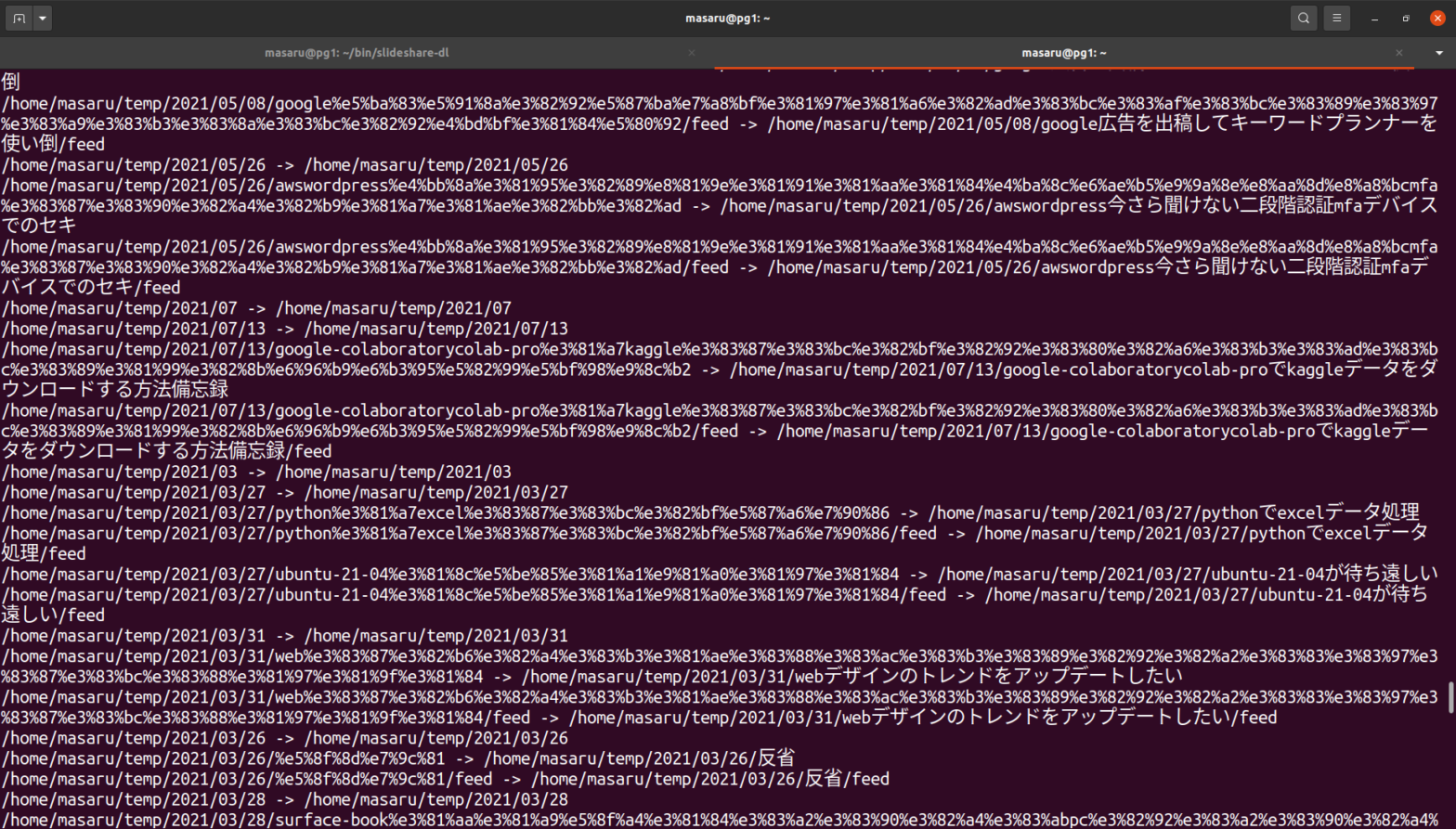Click the terminal's vertical scrollbar handle

1450,697
